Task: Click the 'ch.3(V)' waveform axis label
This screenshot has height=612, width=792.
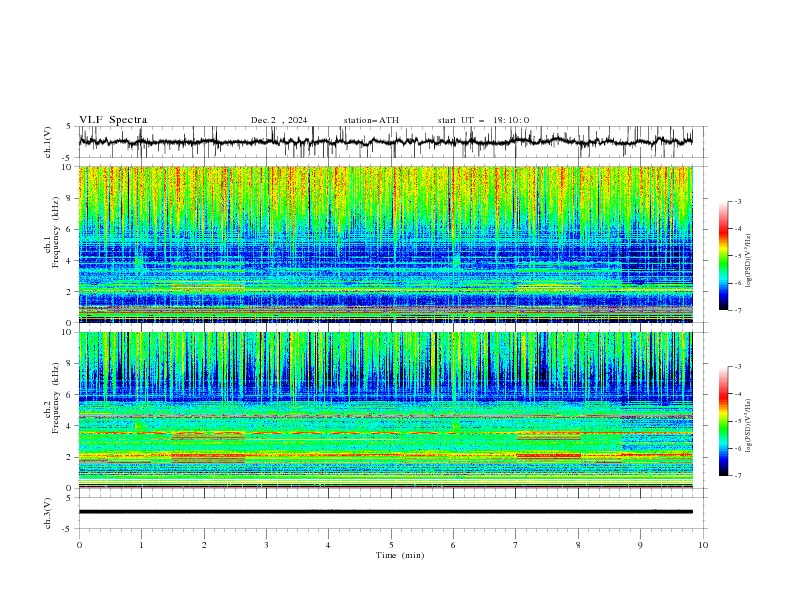Action: (x=48, y=513)
